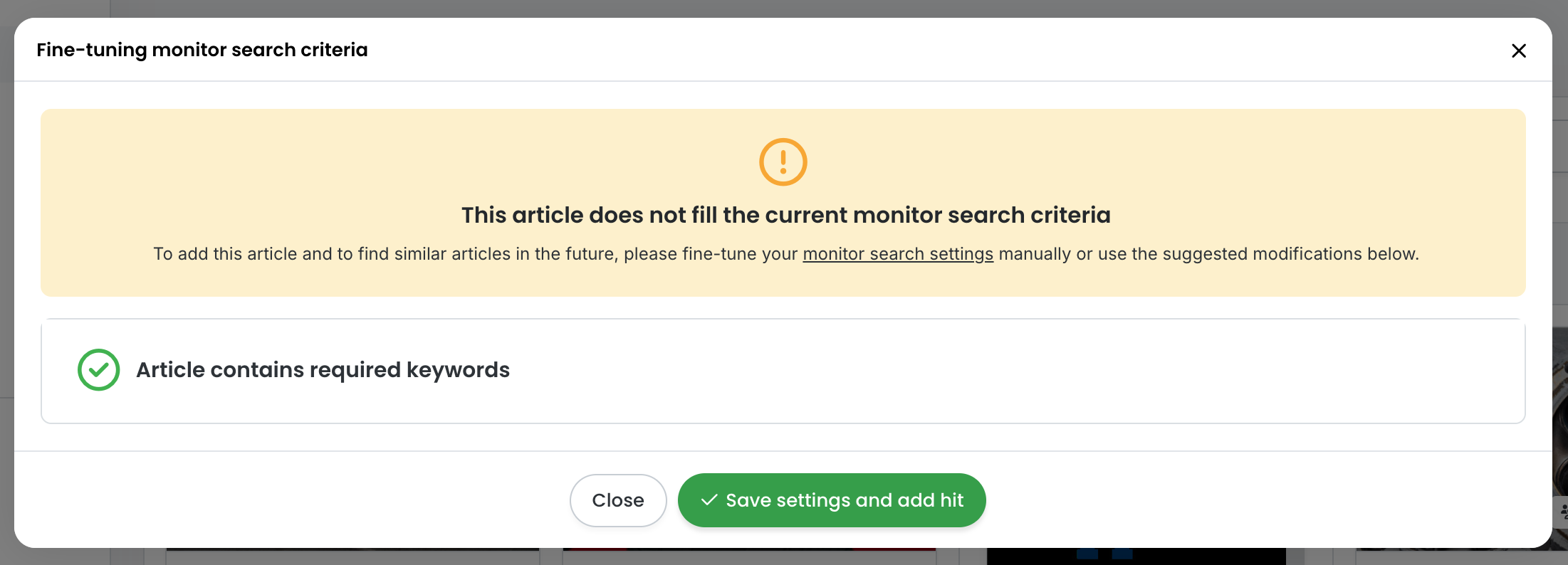Click the black thumbnail with blue squares below dialog

(1136, 556)
